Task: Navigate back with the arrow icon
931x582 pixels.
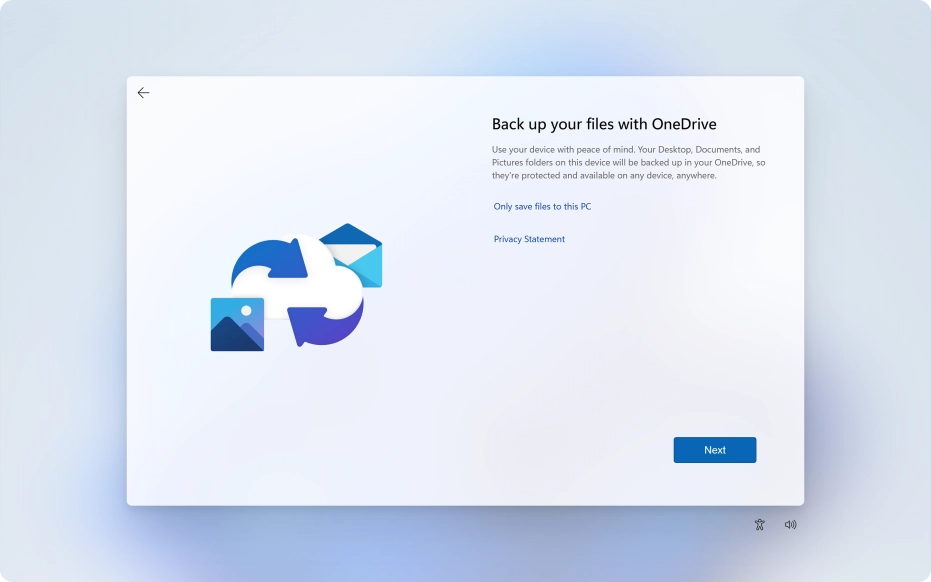Action: point(143,92)
